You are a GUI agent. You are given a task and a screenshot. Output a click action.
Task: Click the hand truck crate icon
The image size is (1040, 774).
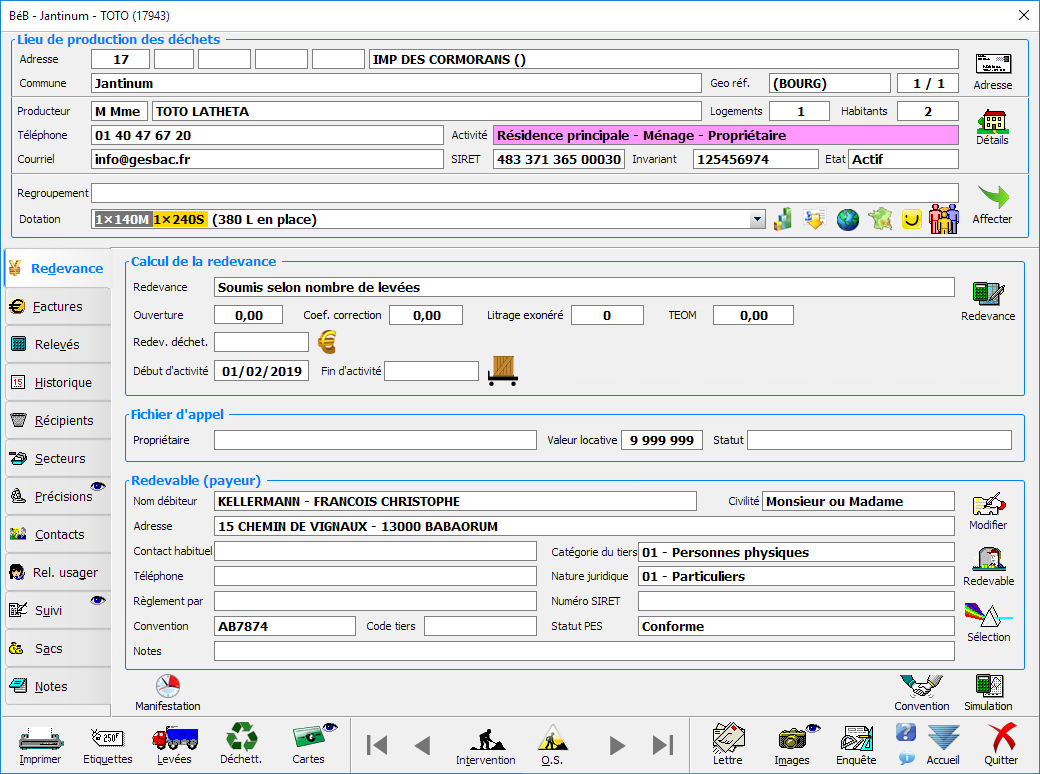(x=502, y=371)
